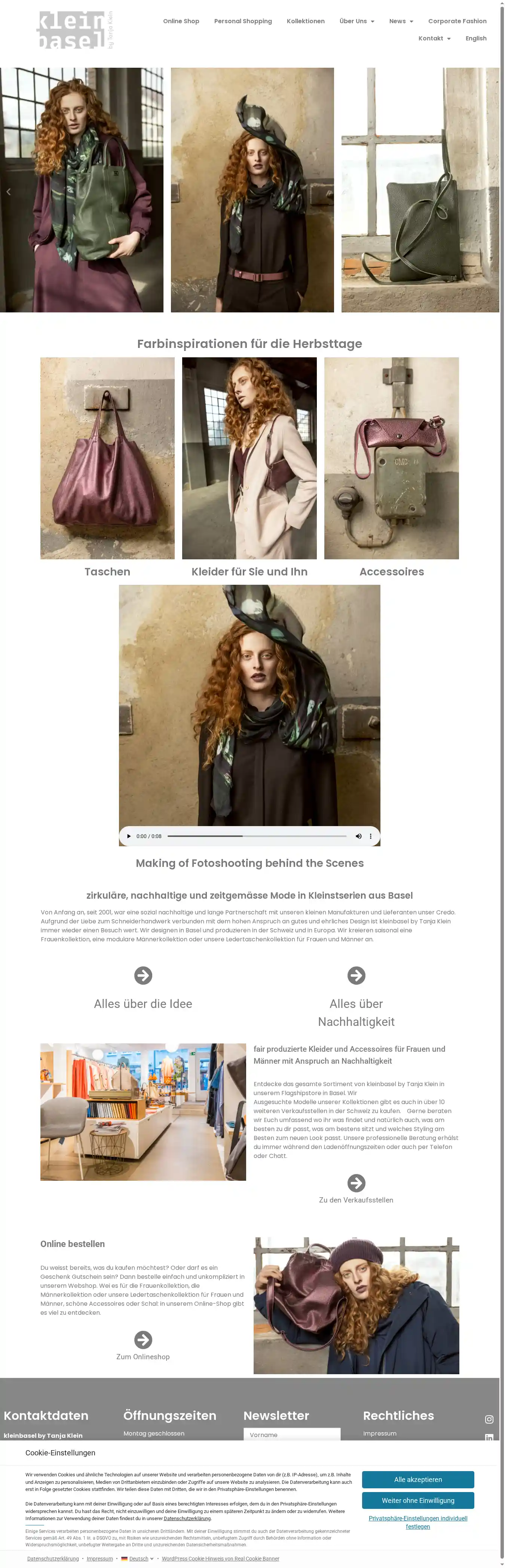Click the arrow icon above Zum Onlineshop
This screenshot has height=1568, width=505.
[143, 1339]
